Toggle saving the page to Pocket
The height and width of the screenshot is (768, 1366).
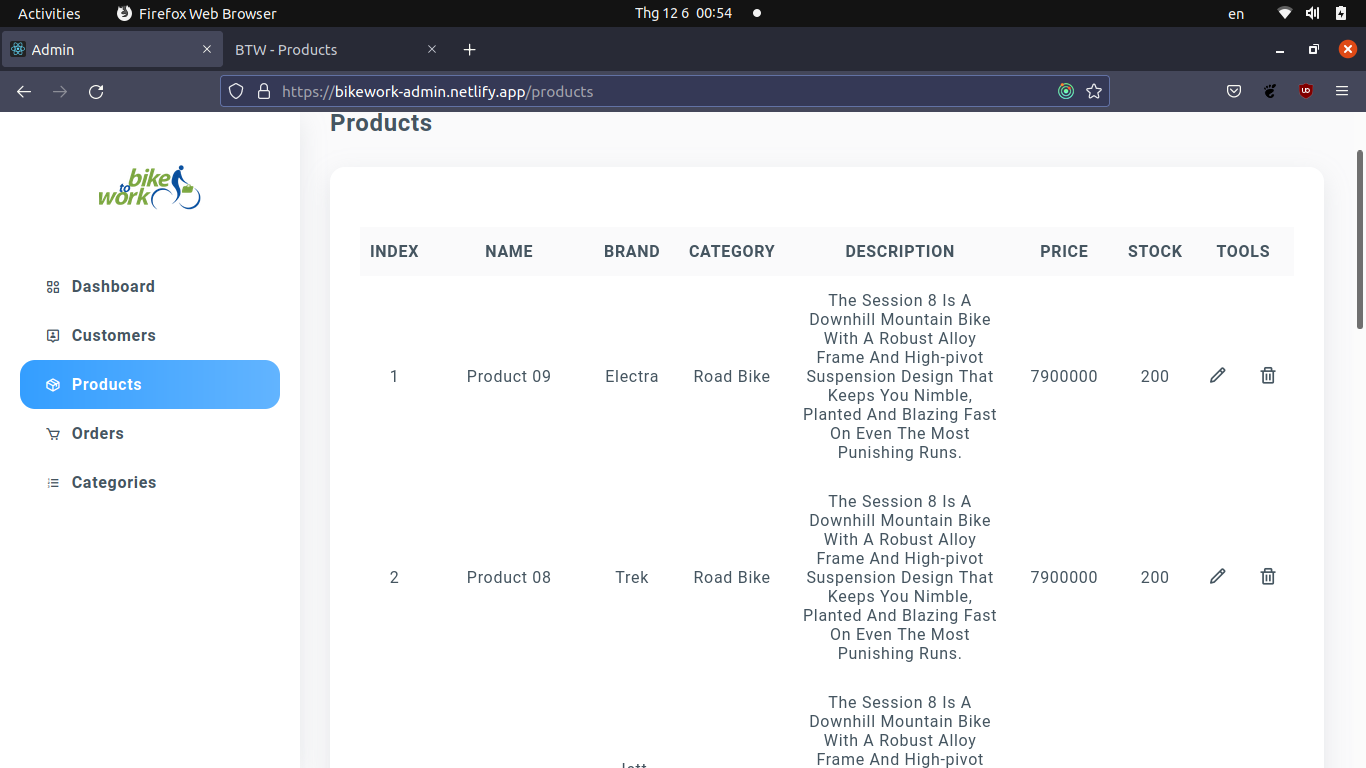tap(1233, 91)
